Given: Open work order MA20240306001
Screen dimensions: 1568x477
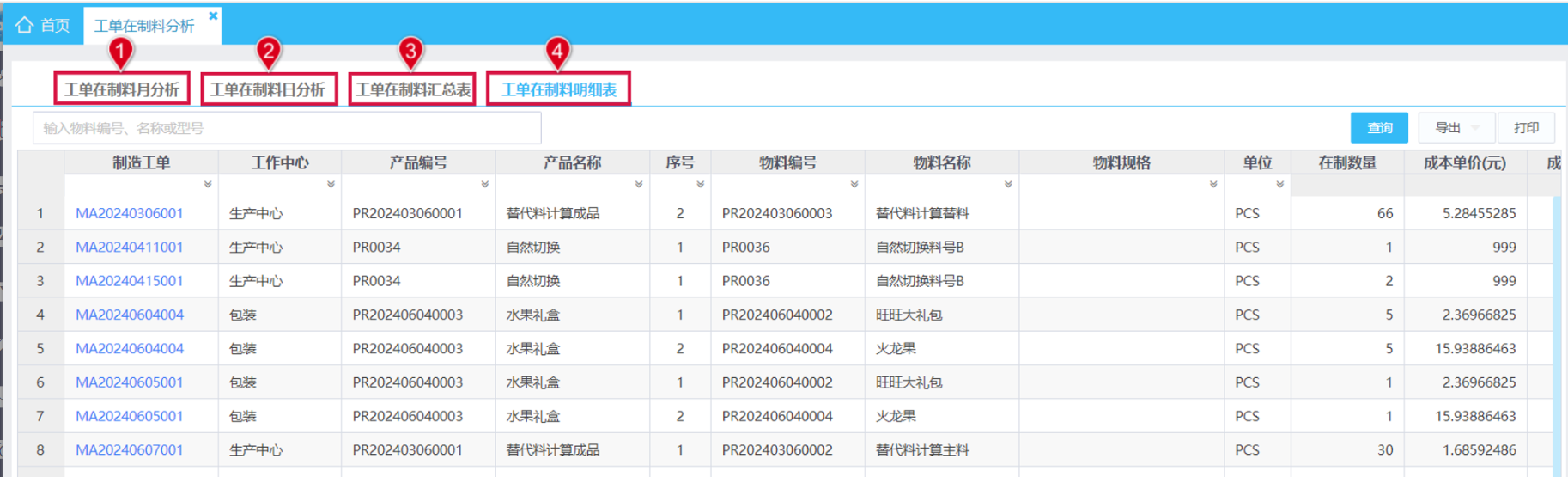Looking at the screenshot, I should click(129, 213).
